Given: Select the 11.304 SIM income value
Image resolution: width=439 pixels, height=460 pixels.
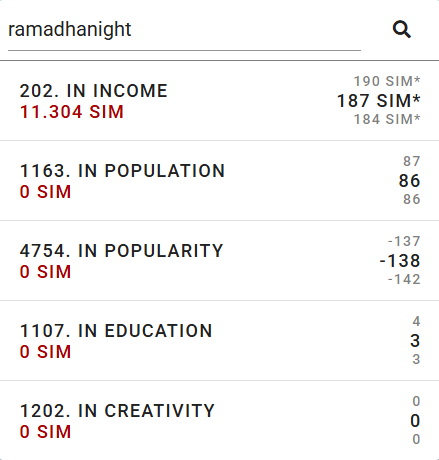Looking at the screenshot, I should point(72,112).
